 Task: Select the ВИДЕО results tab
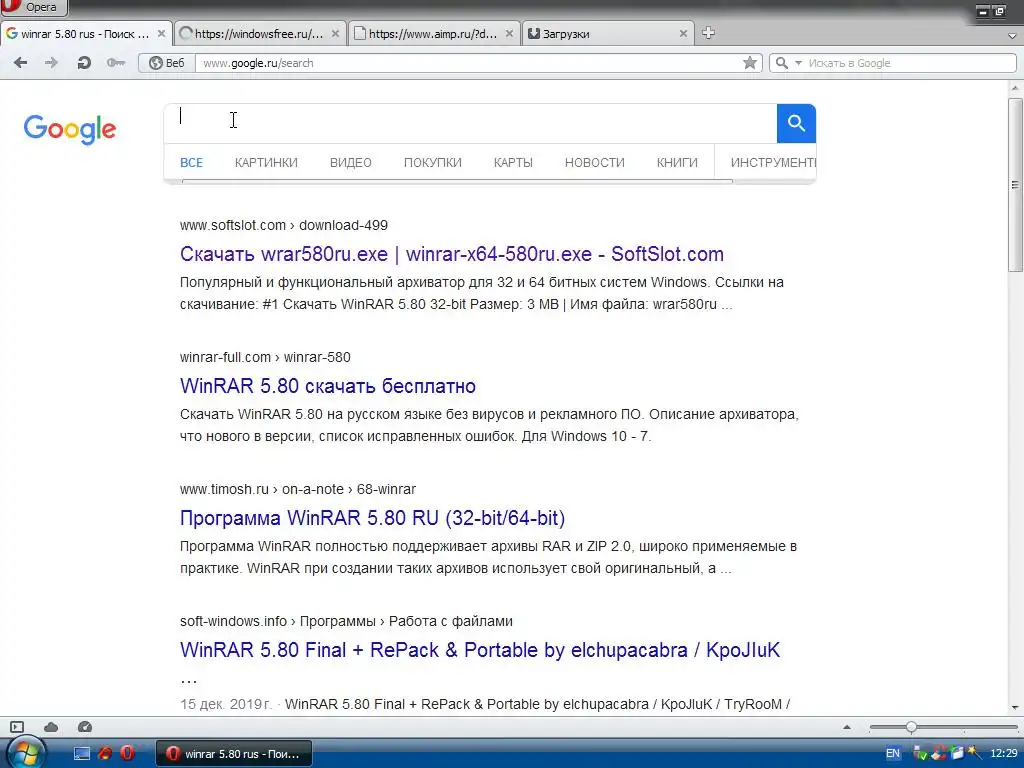351,163
